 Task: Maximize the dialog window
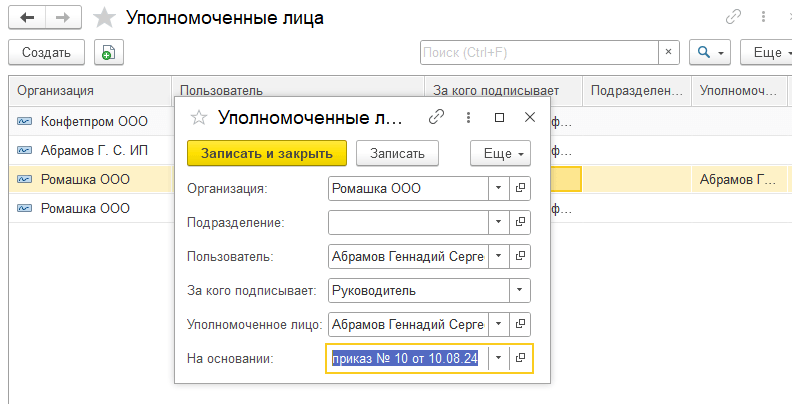[x=500, y=117]
